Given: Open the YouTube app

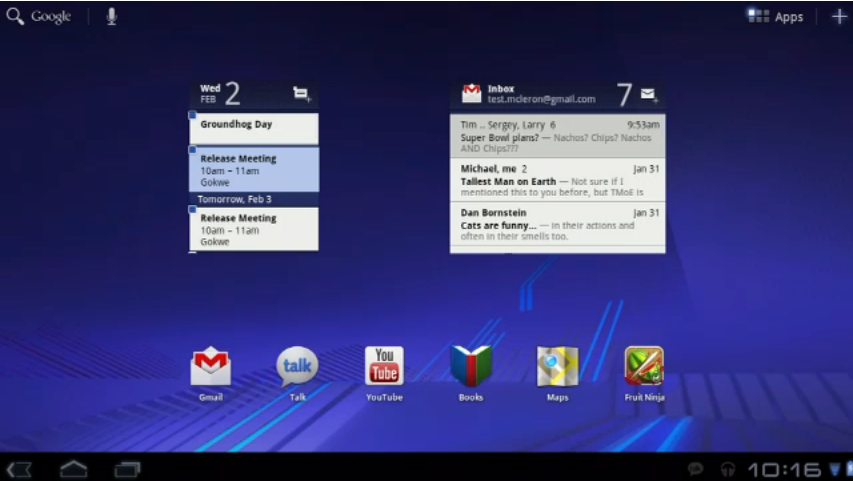Looking at the screenshot, I should (384, 367).
